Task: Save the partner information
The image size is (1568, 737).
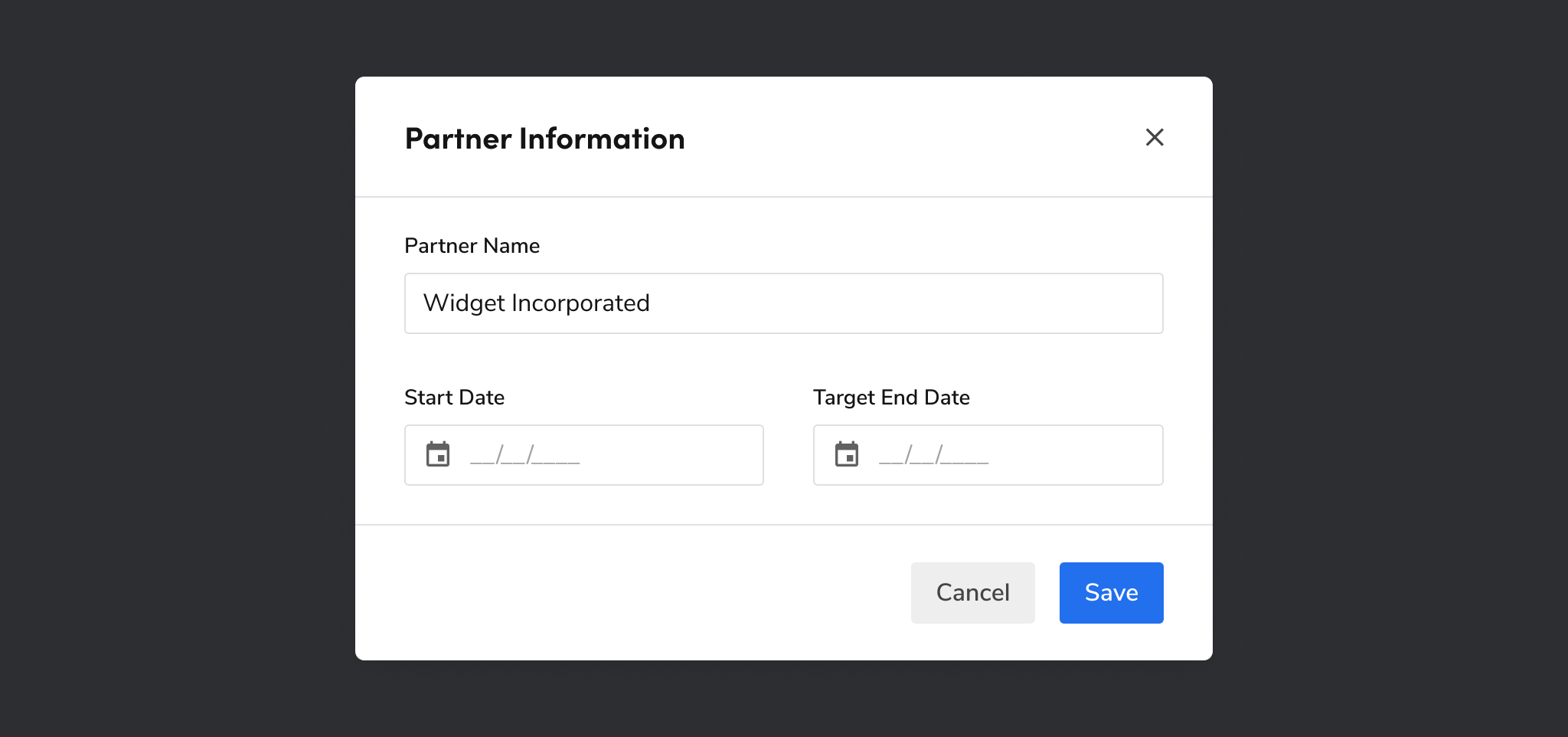Action: point(1111,592)
